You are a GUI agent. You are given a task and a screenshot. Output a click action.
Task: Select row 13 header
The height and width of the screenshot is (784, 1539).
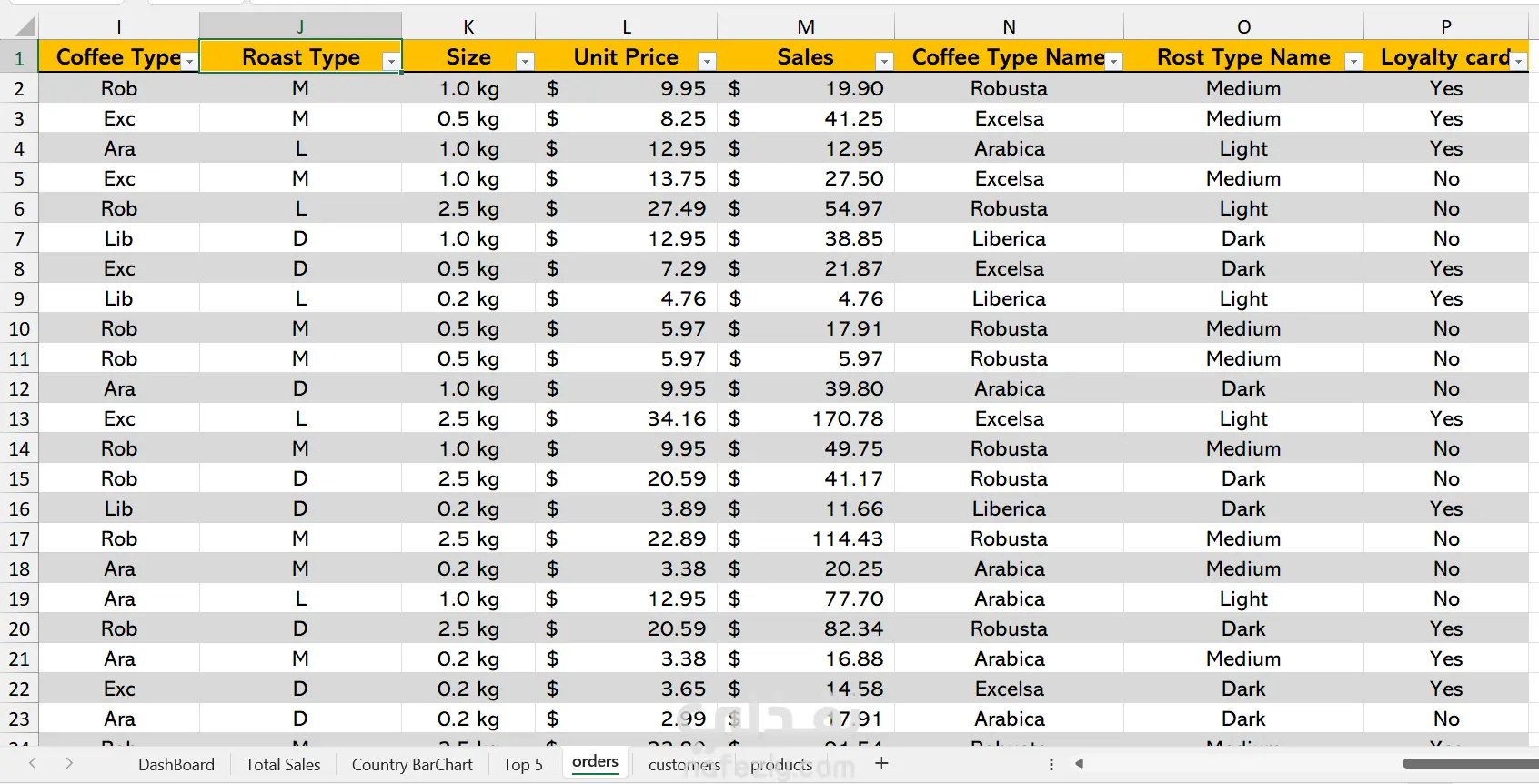(x=19, y=418)
